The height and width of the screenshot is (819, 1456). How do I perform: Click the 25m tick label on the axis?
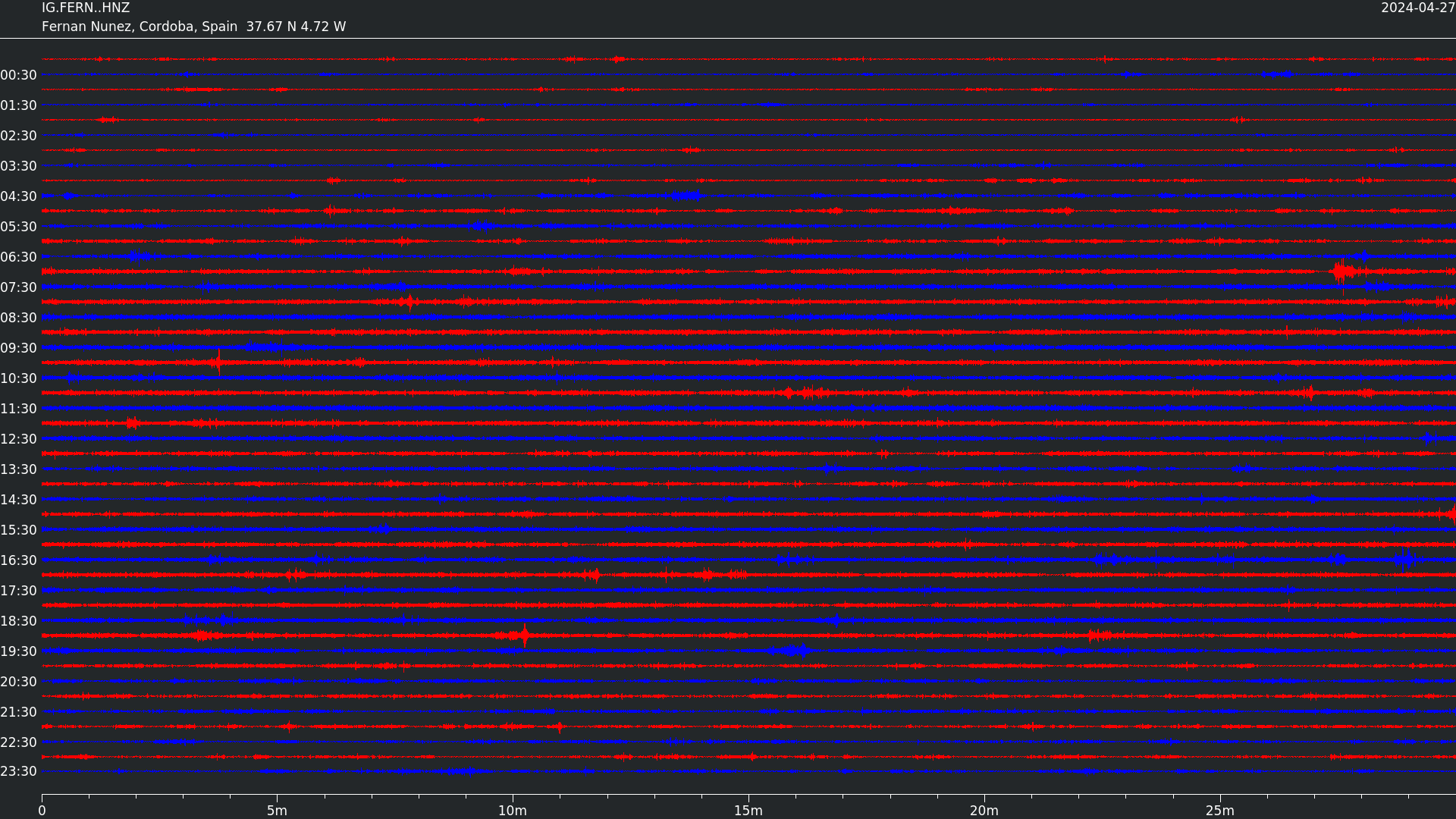[1220, 811]
